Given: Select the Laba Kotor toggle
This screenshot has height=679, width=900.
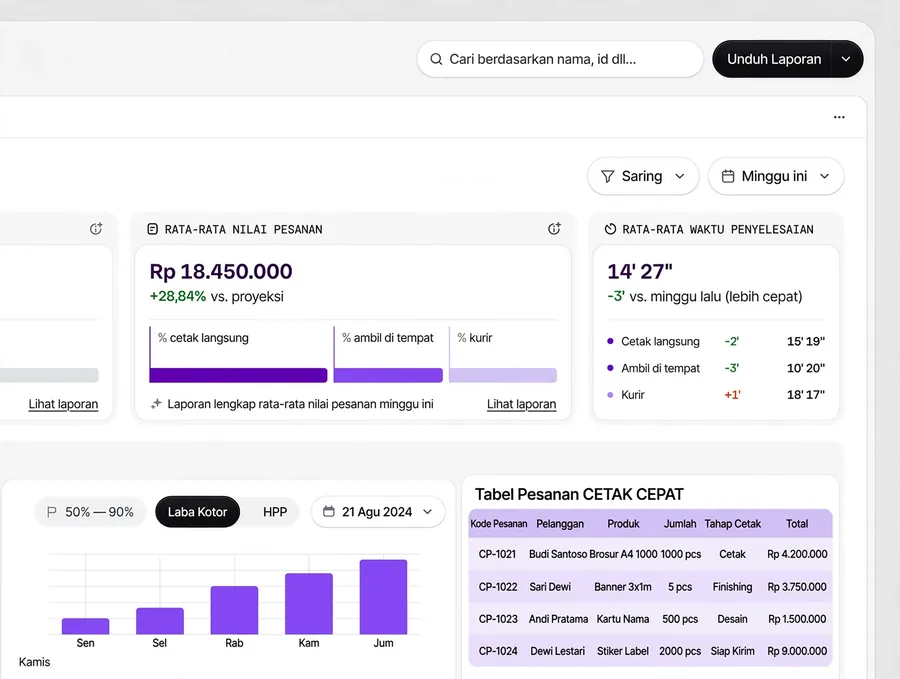Looking at the screenshot, I should pyautogui.click(x=197, y=511).
